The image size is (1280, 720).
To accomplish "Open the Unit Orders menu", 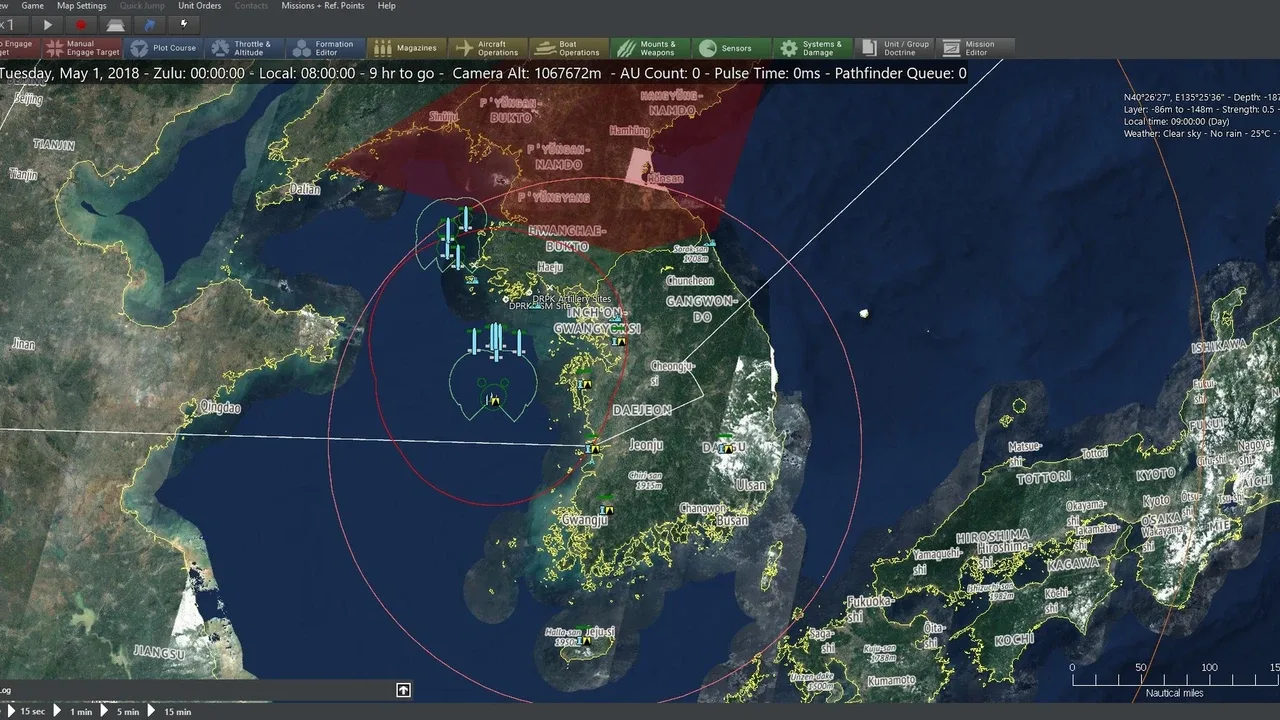I will [x=200, y=6].
